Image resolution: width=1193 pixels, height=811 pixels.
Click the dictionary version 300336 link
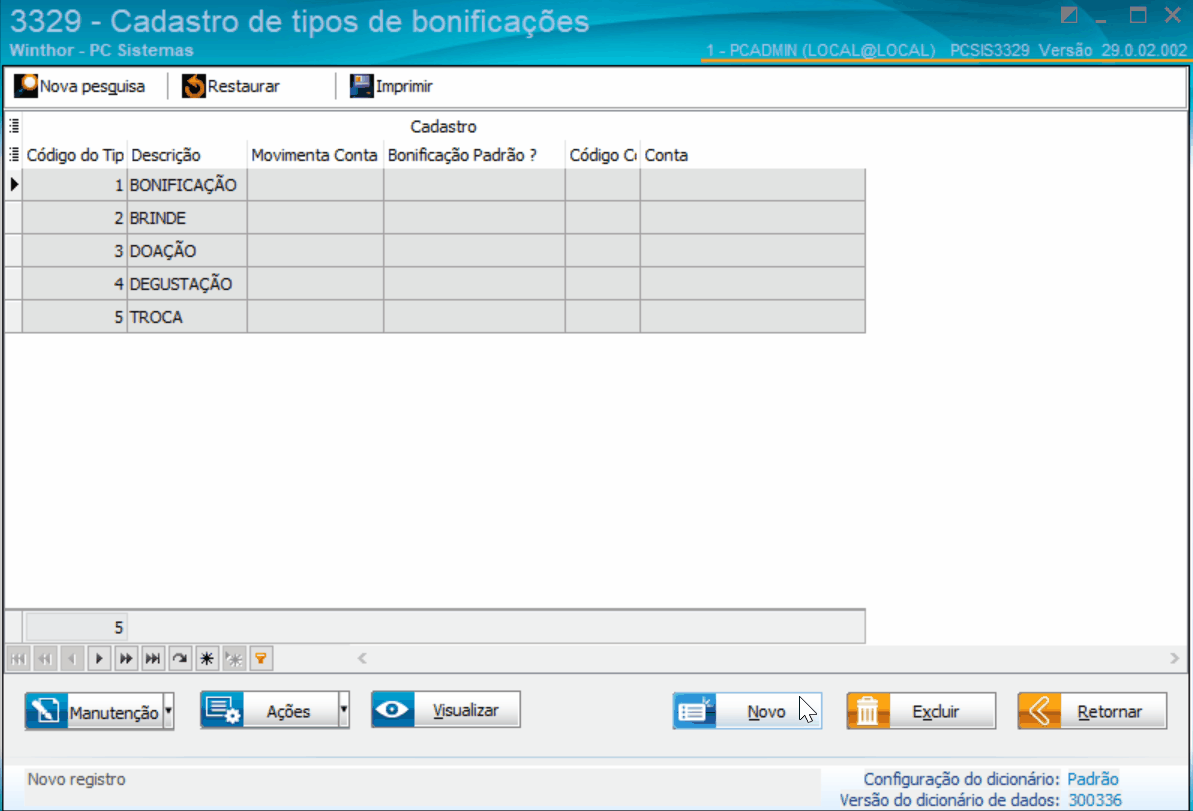click(1095, 800)
